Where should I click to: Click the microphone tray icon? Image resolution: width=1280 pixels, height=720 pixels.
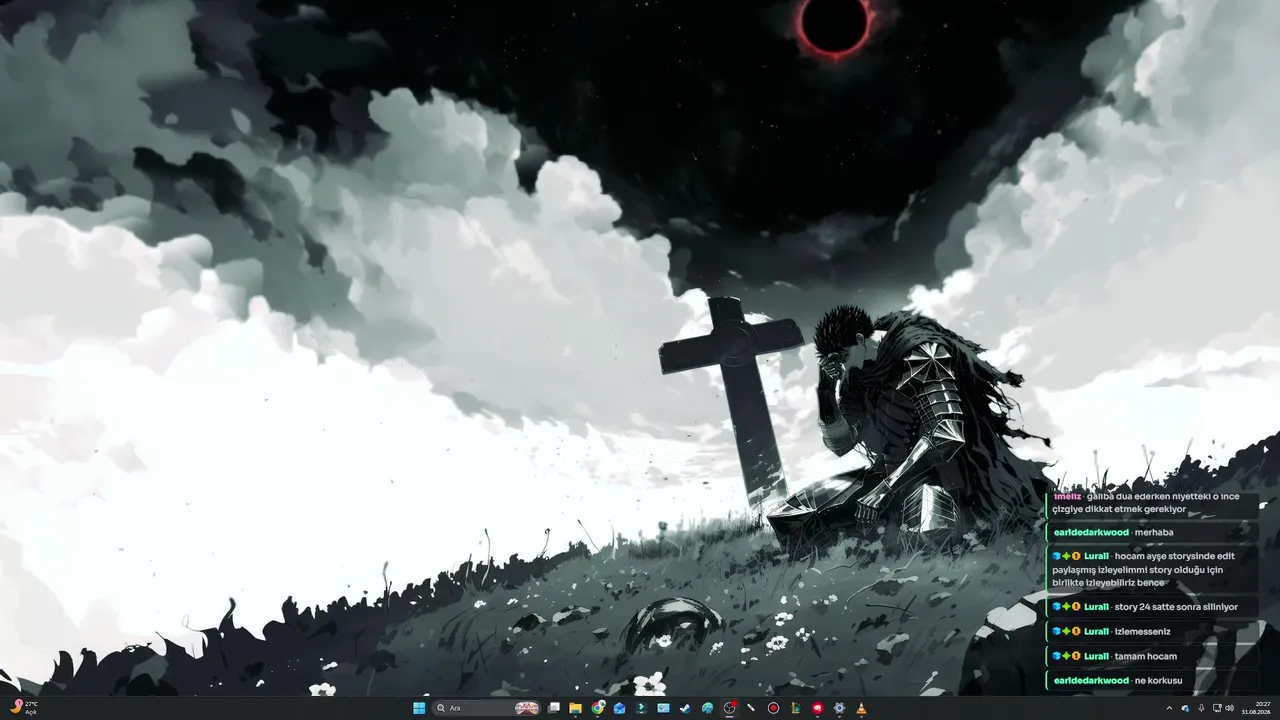(1201, 708)
